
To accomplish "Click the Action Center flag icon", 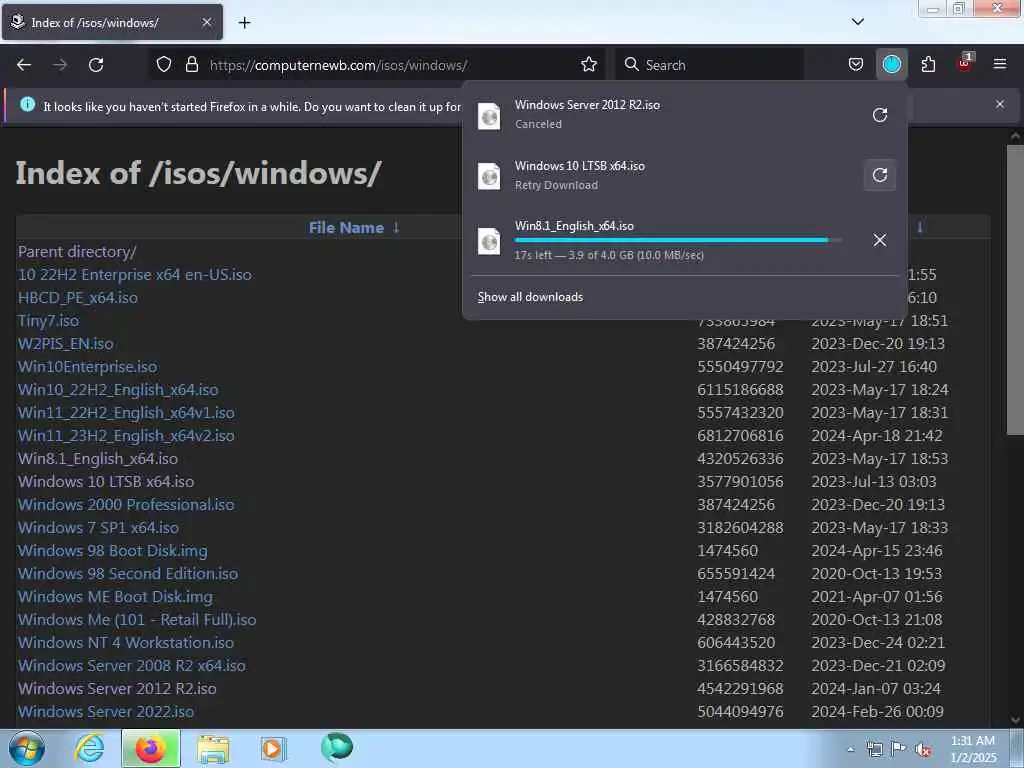I will 899,749.
